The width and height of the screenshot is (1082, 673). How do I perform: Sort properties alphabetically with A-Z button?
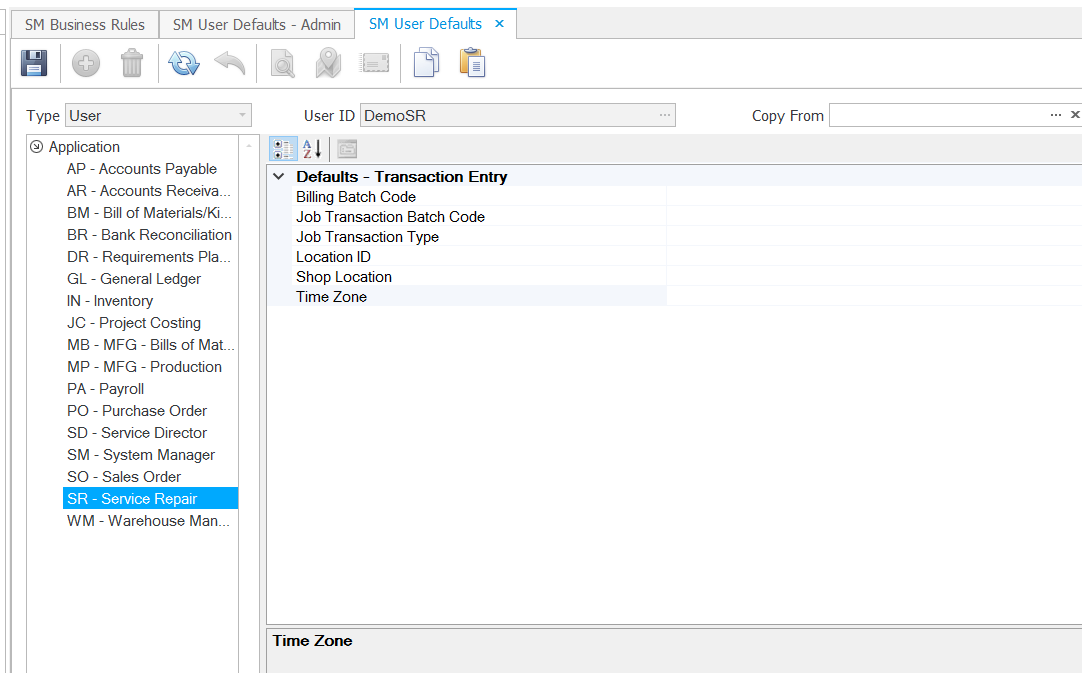tap(312, 149)
